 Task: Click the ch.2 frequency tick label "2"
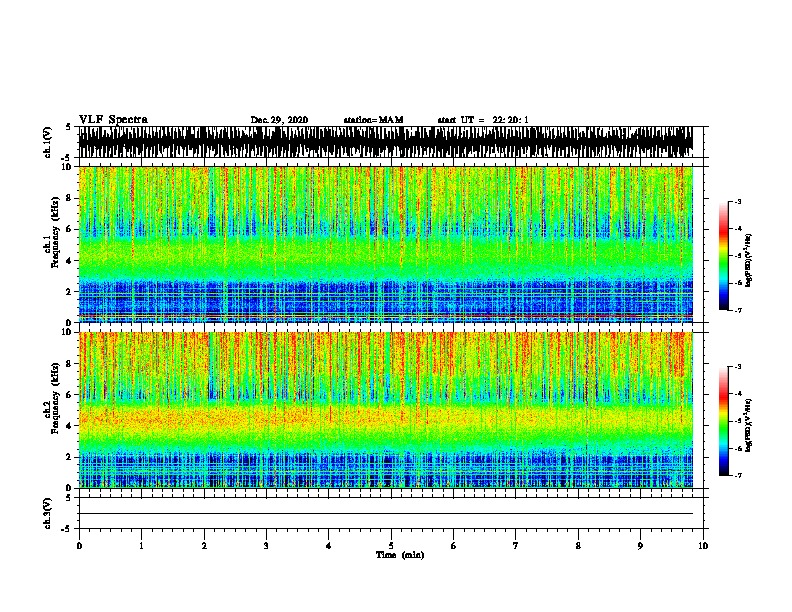(x=69, y=457)
